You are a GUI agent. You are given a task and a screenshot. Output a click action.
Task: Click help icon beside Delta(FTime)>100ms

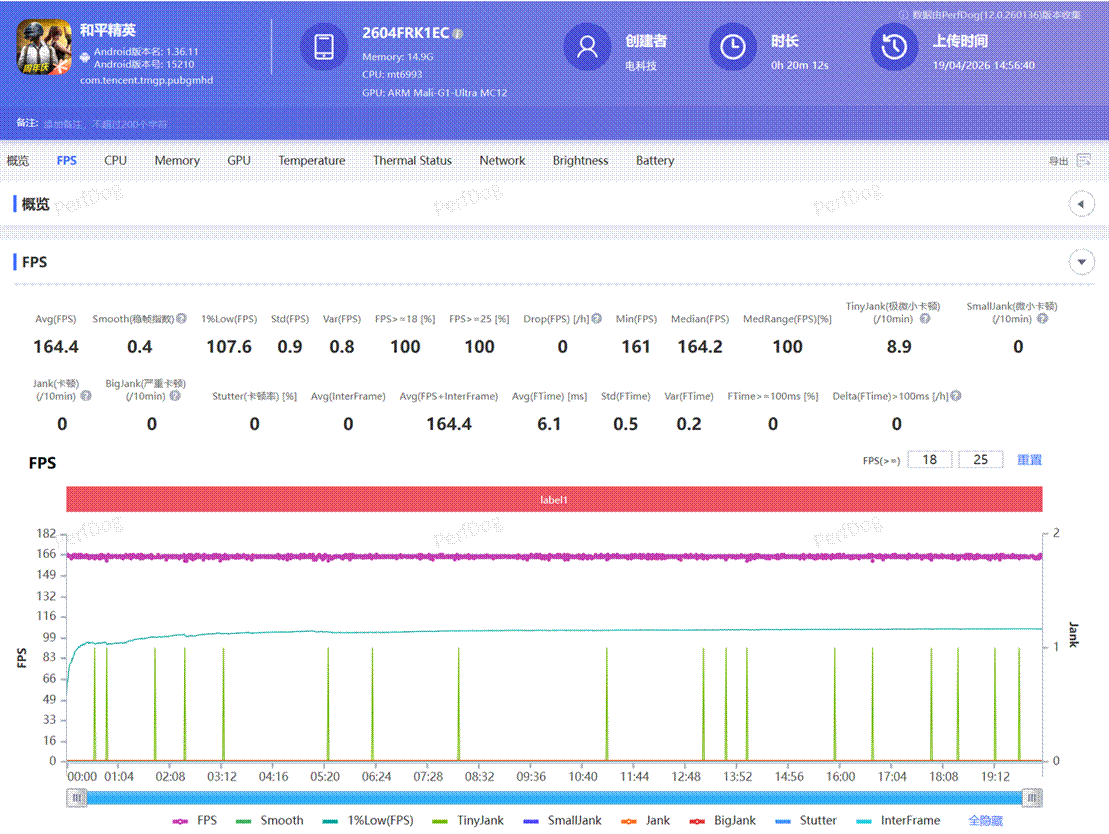pyautogui.click(x=955, y=396)
